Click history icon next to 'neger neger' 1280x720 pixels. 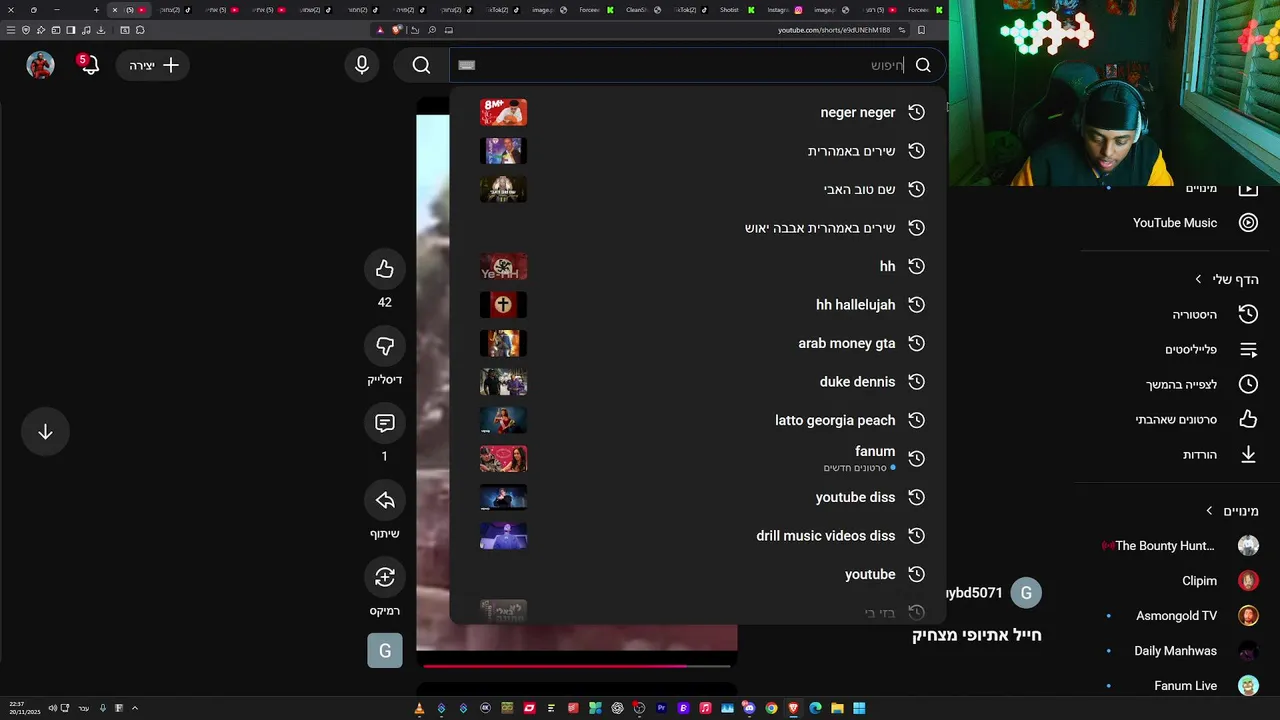point(916,112)
